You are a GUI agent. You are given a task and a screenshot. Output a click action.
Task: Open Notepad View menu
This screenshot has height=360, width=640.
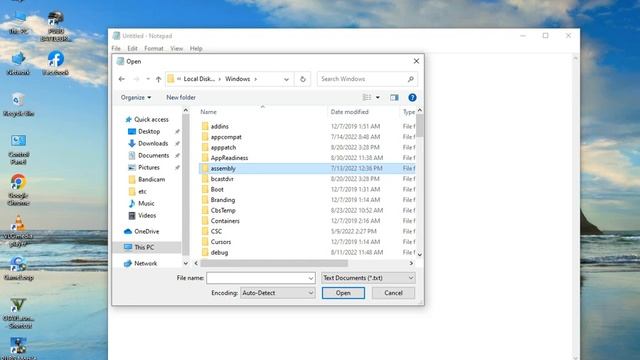pyautogui.click(x=176, y=49)
